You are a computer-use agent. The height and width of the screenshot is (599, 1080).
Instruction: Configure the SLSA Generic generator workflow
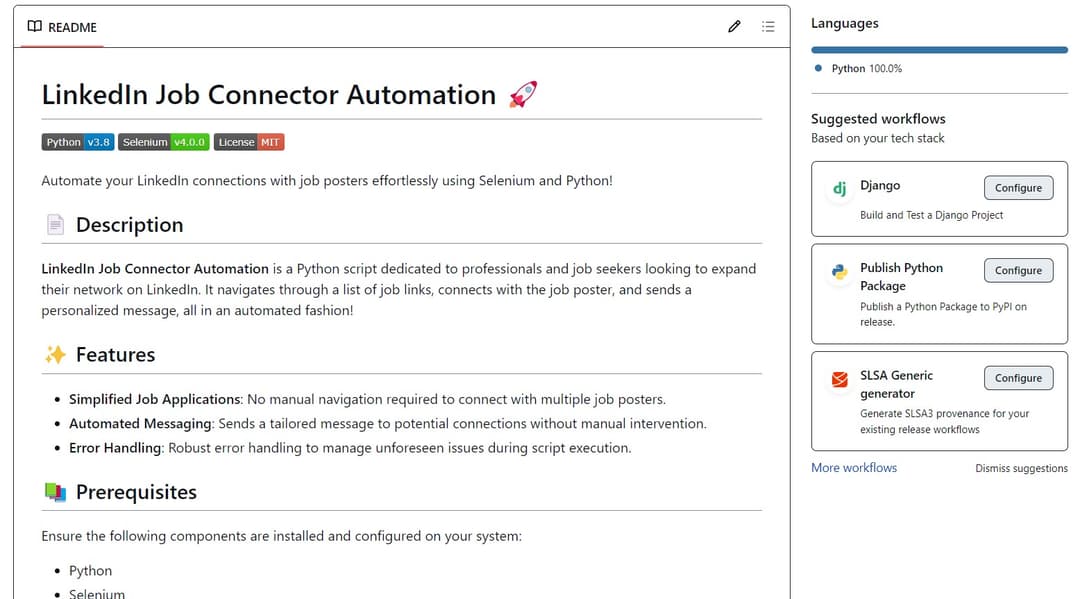(1018, 378)
